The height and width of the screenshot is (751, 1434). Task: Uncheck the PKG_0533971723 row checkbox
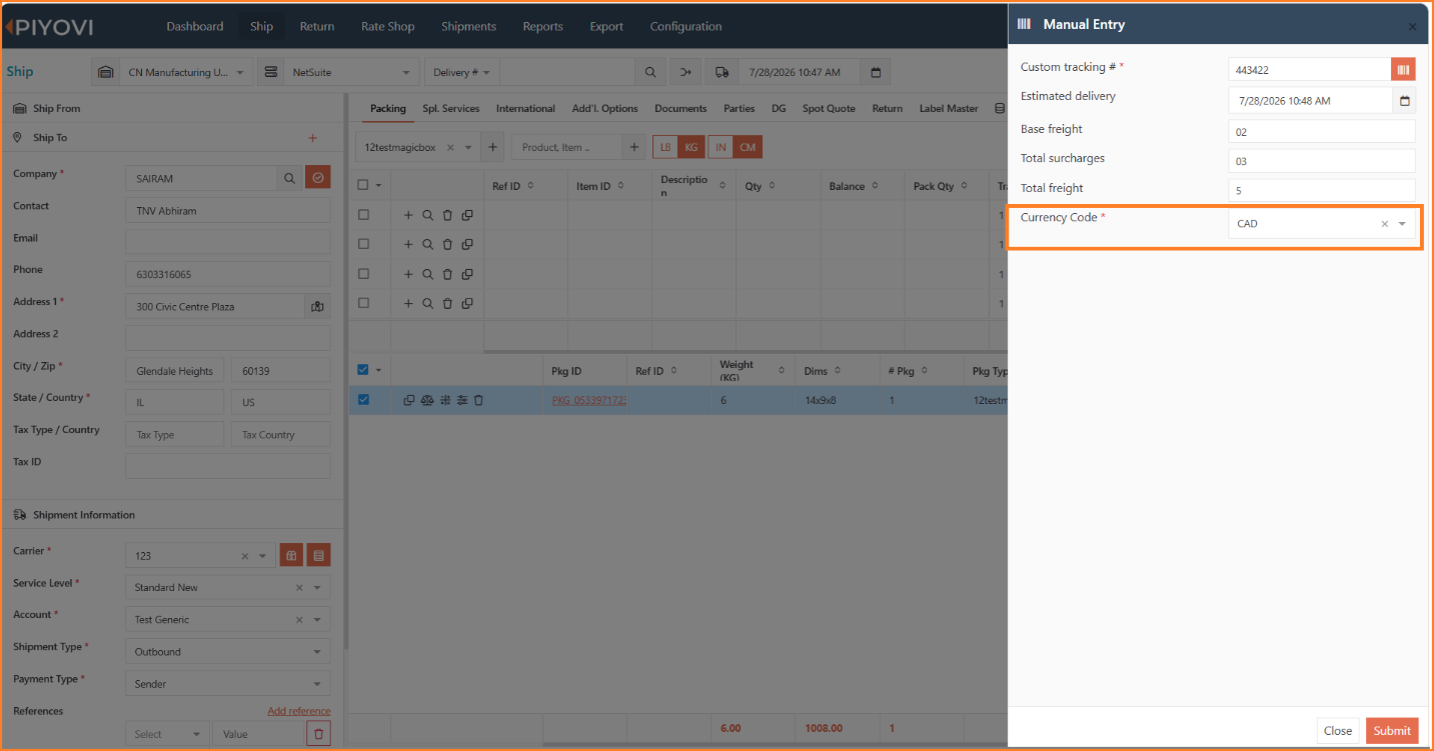click(363, 400)
